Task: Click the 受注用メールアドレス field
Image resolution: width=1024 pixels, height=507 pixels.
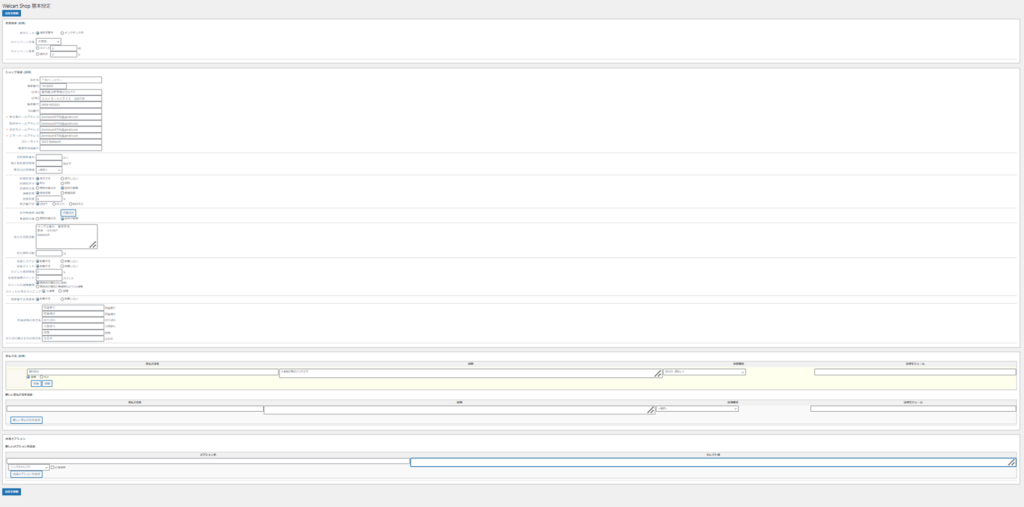Action: point(69,116)
